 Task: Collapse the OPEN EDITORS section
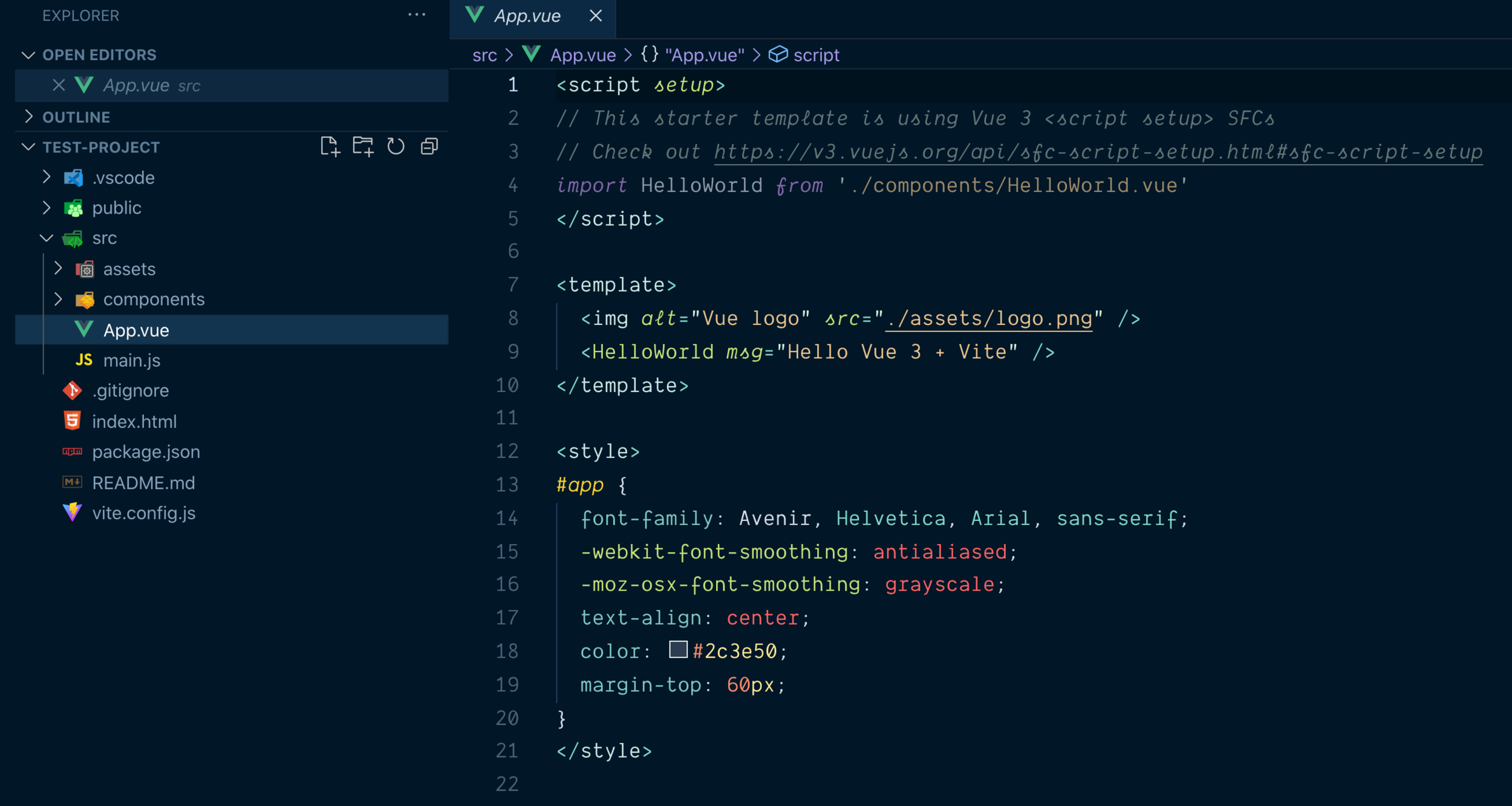click(28, 55)
